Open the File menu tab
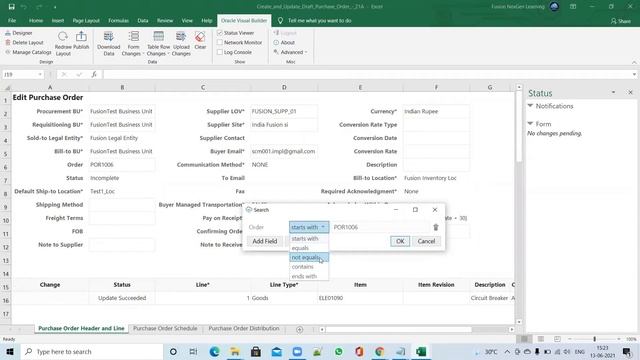This screenshot has width=640, height=360. [x=12, y=20]
